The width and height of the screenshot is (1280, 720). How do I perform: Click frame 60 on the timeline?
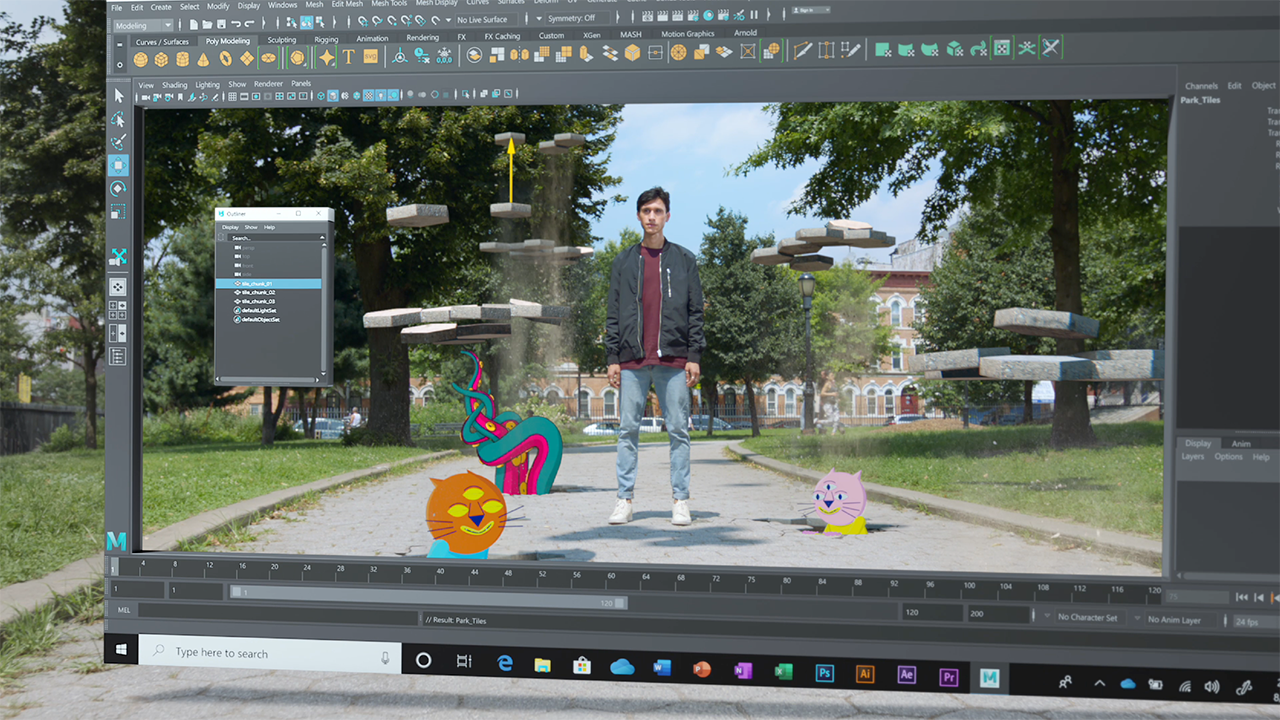pos(610,573)
